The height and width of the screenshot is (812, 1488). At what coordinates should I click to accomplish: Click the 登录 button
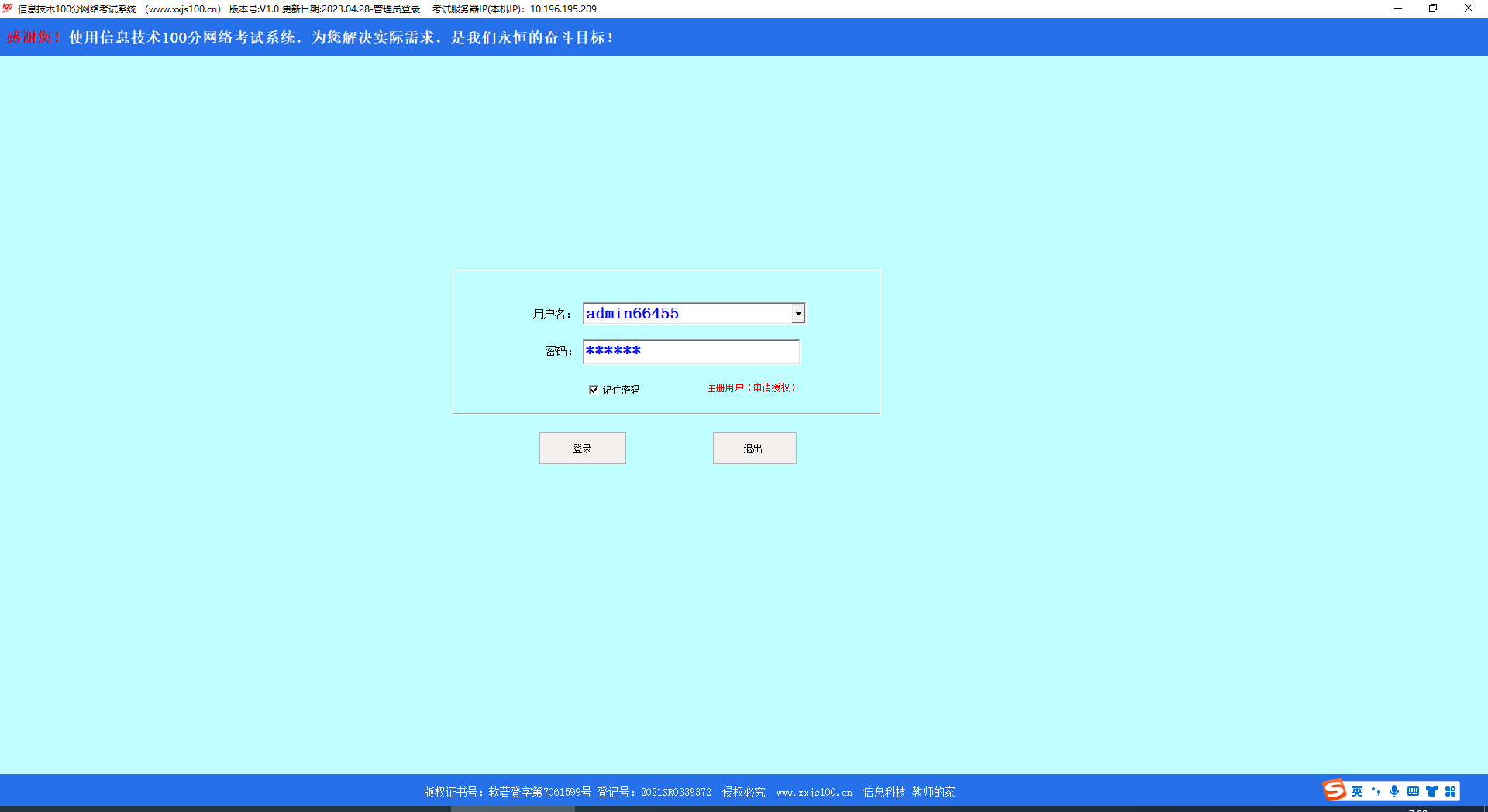coord(583,449)
